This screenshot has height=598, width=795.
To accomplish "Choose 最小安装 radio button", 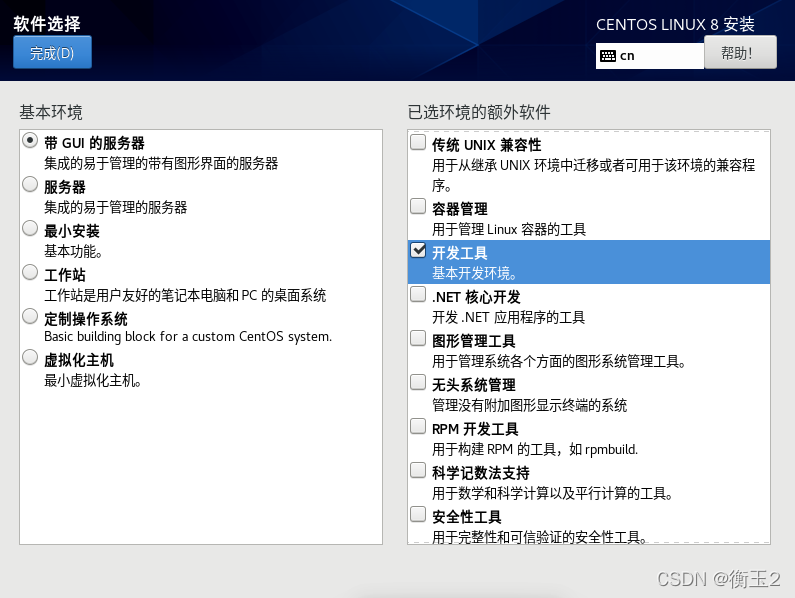I will (30, 228).
